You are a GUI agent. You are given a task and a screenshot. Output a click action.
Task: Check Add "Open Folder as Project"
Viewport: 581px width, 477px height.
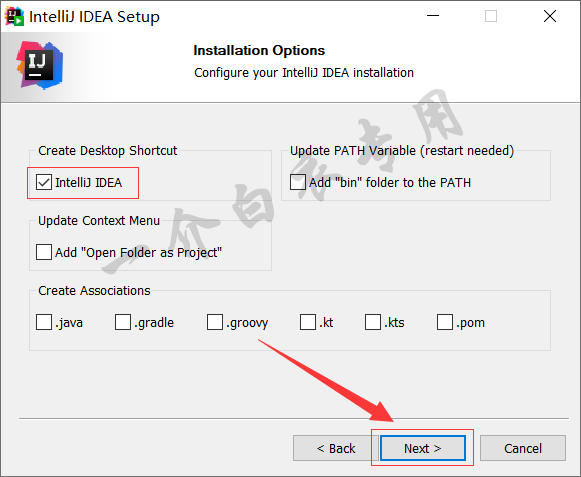tap(44, 252)
